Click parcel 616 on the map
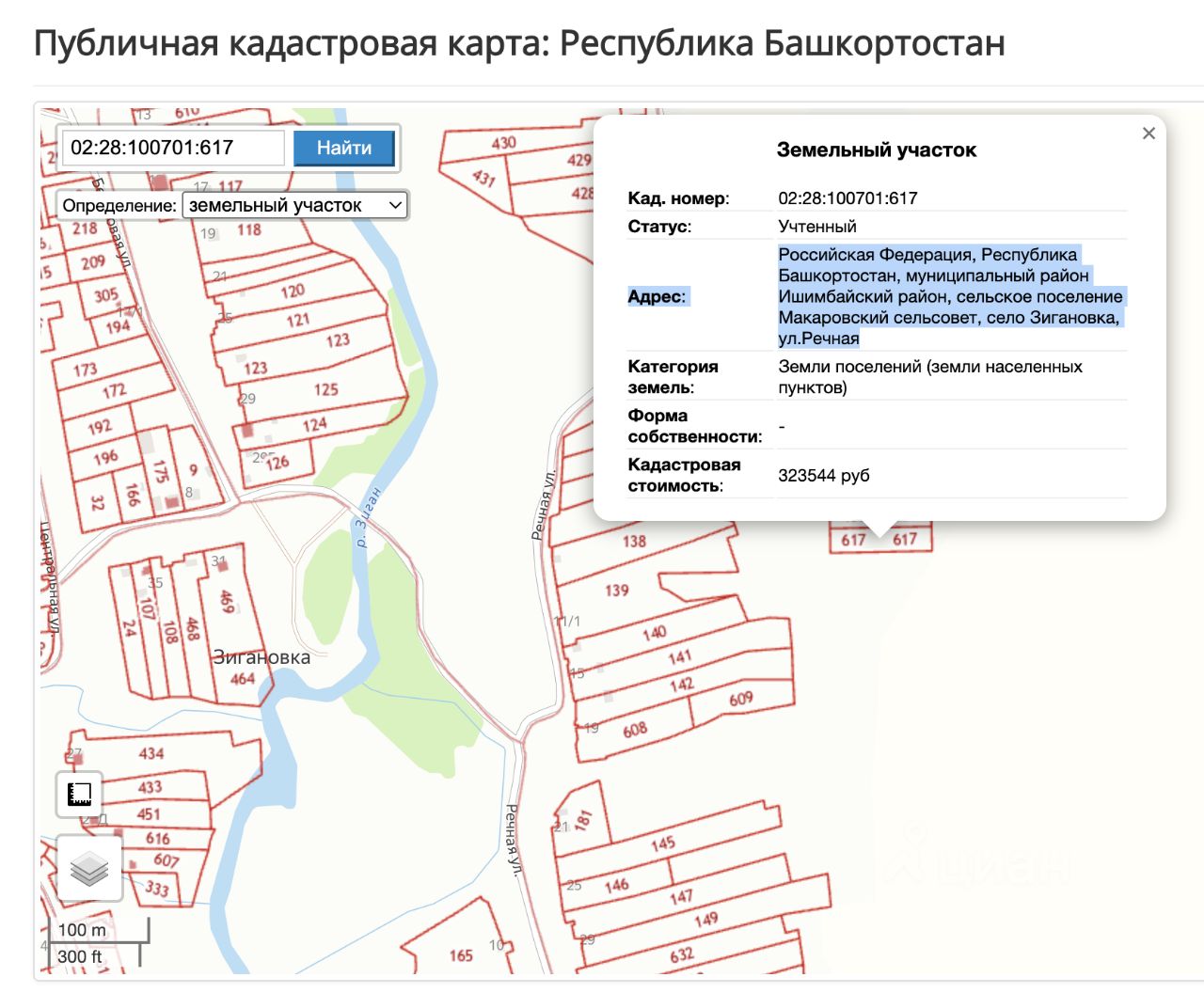This screenshot has height=993, width=1204. coord(158,838)
